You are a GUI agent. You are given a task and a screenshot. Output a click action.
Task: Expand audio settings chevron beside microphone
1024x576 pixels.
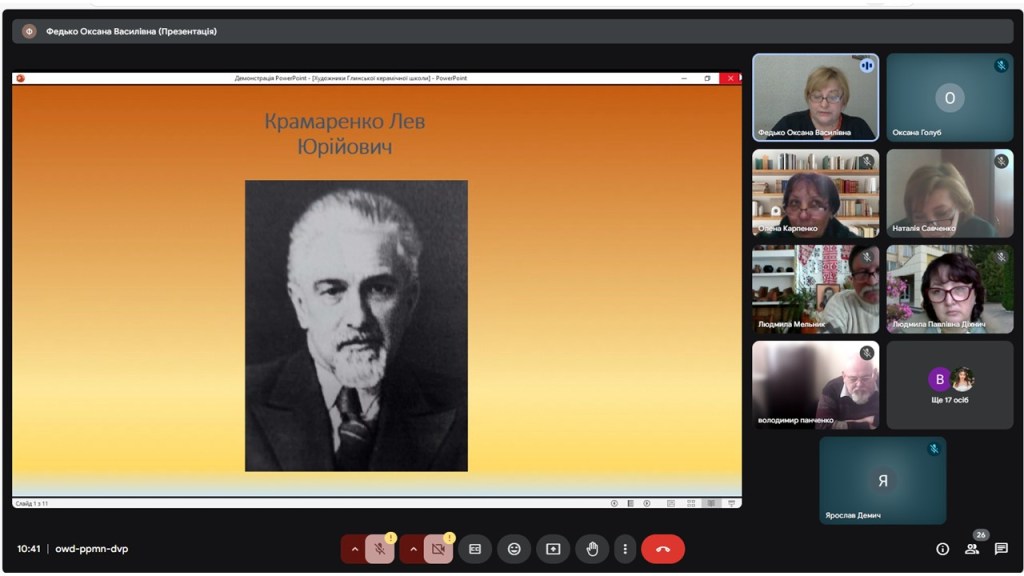click(x=354, y=549)
